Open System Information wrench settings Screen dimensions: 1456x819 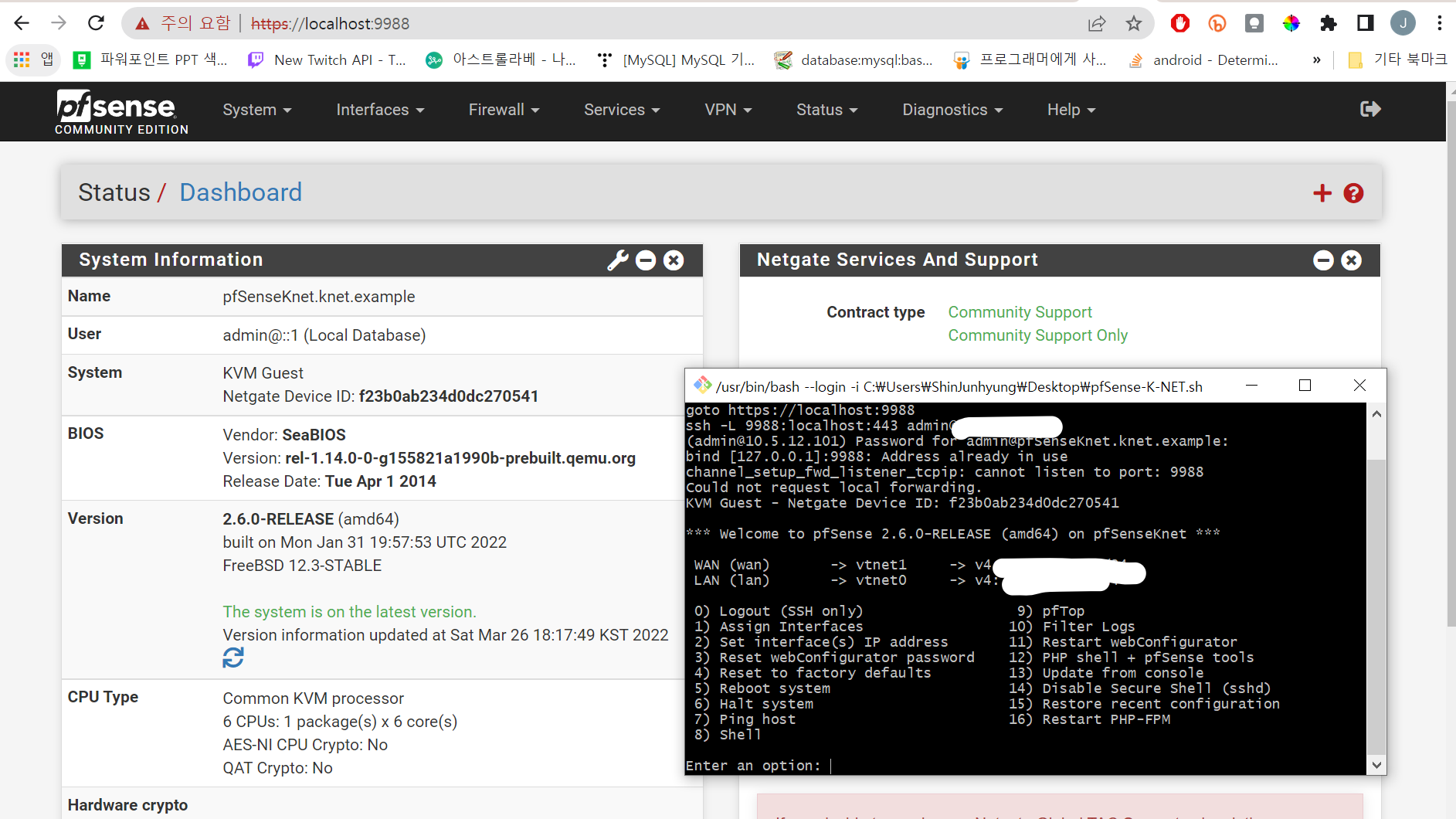point(618,260)
